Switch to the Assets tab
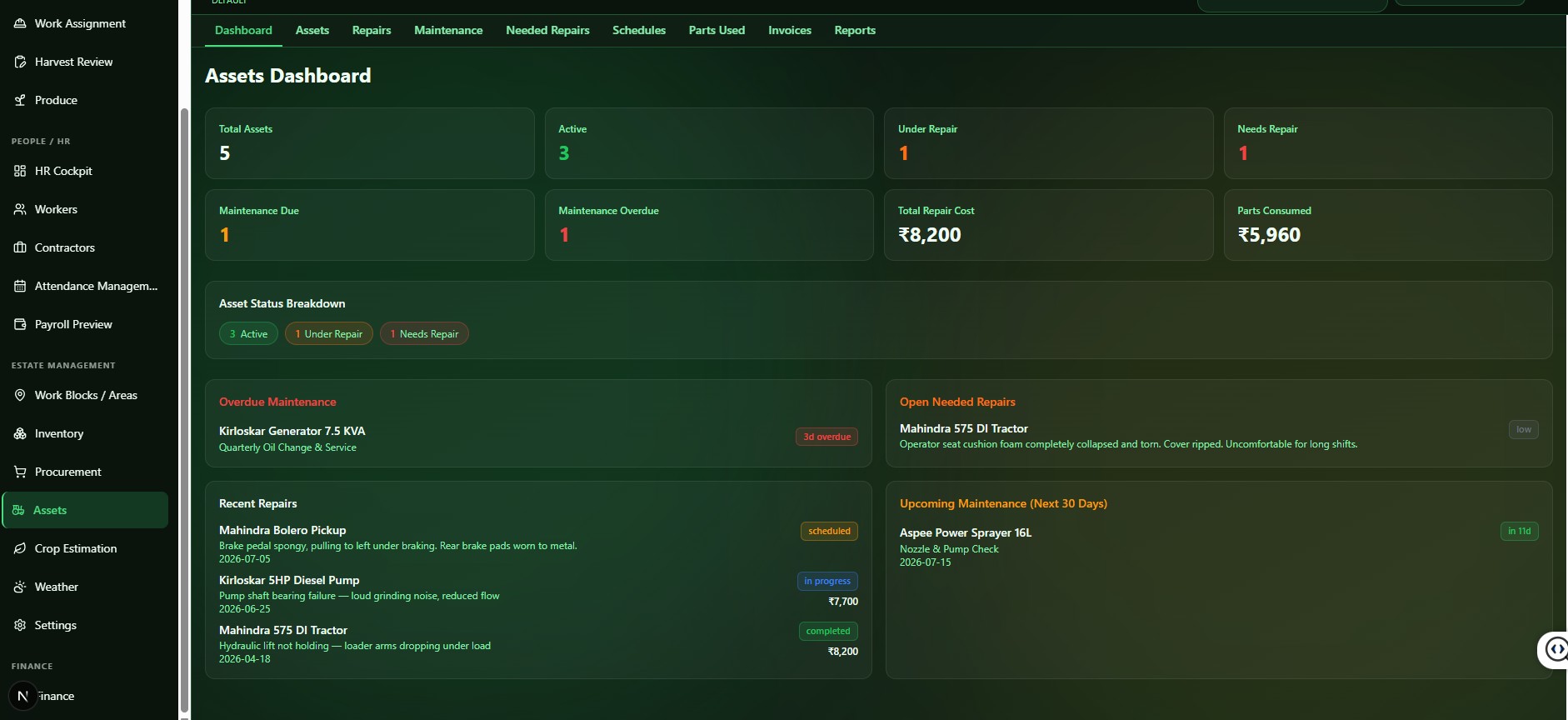 [312, 30]
